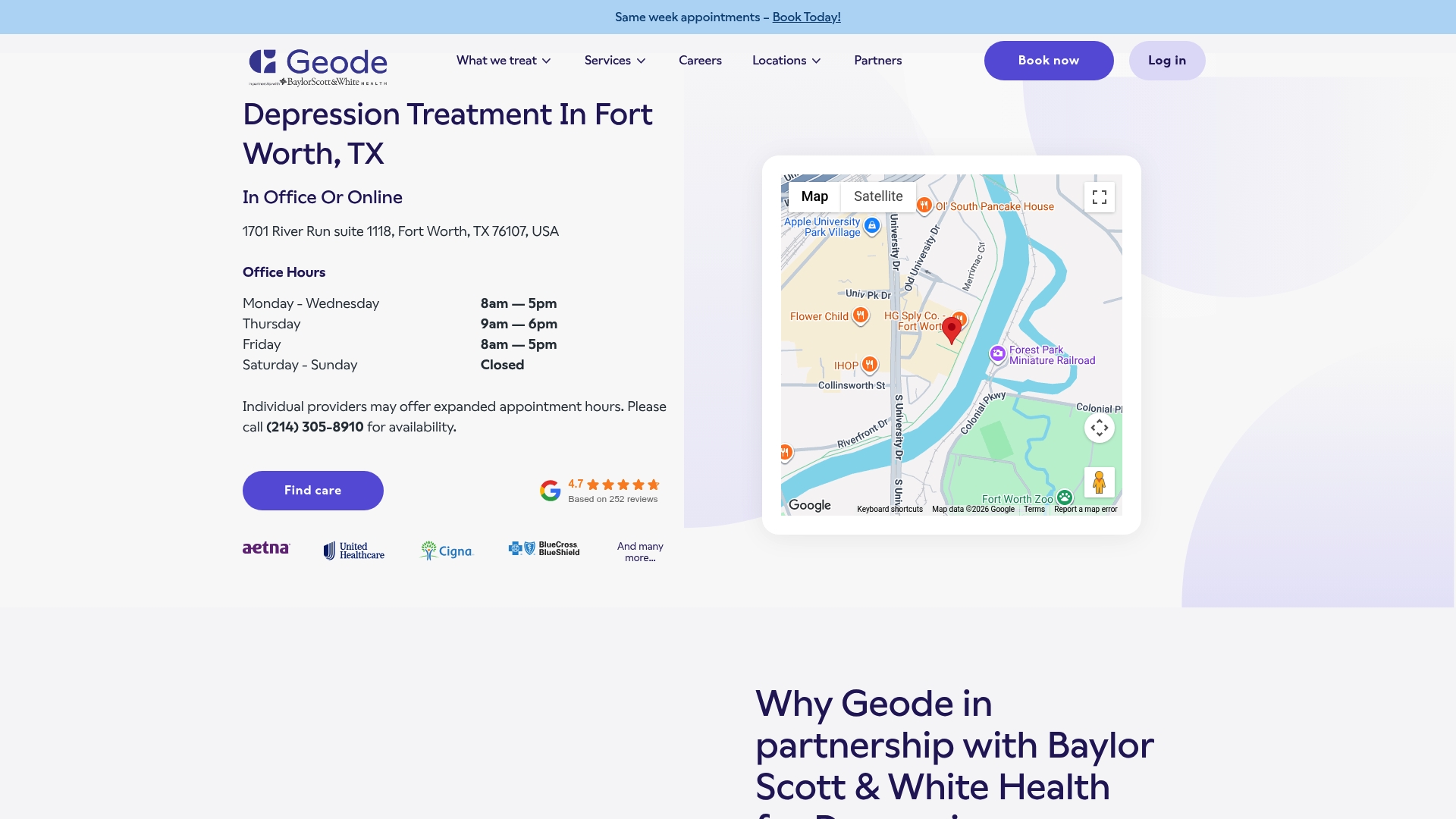Click Apple University Park Village marker
The width and height of the screenshot is (1456, 819).
click(x=872, y=225)
